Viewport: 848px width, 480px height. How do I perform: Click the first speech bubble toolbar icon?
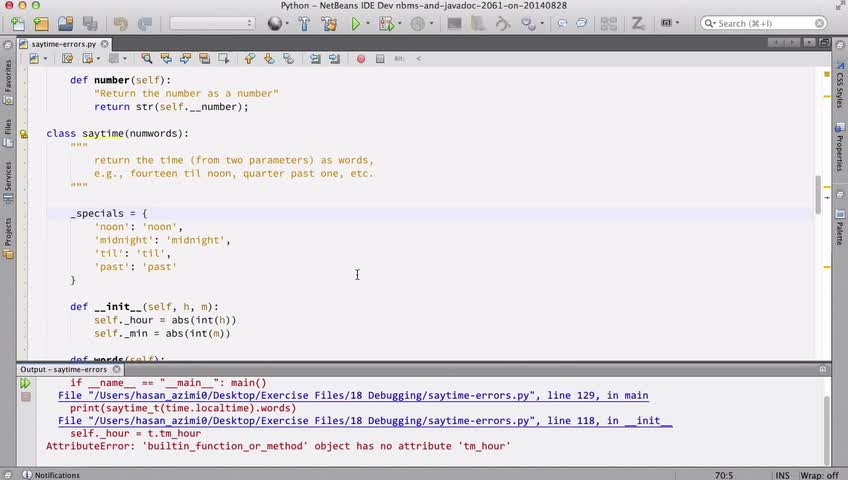[562, 24]
